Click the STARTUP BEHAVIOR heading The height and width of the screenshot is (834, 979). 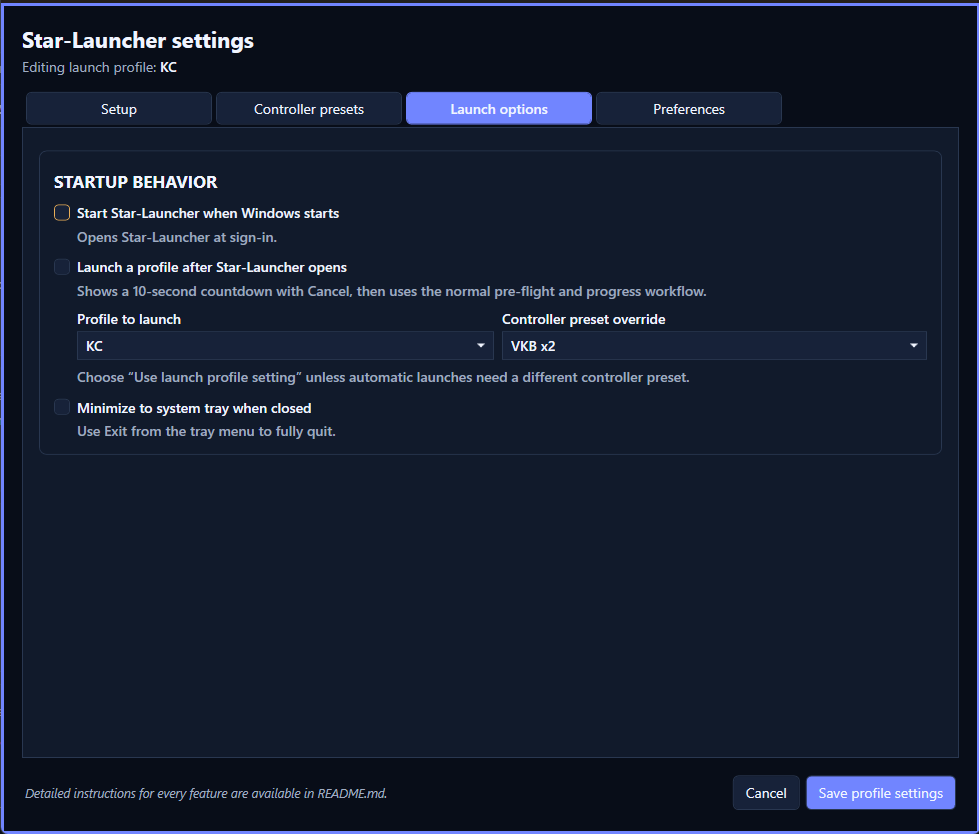[x=135, y=182]
